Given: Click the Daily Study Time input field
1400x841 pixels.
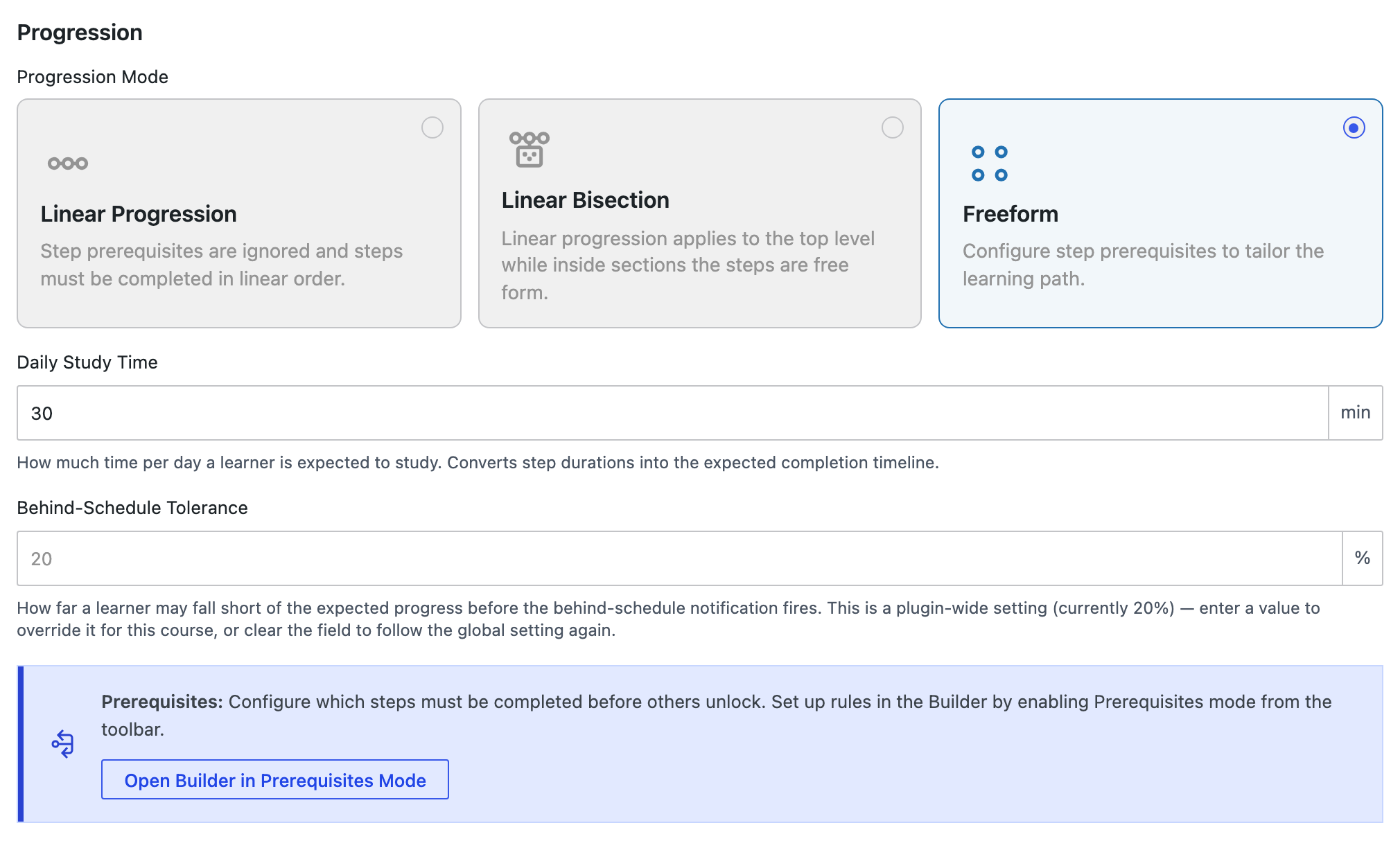Looking at the screenshot, I should pos(672,413).
